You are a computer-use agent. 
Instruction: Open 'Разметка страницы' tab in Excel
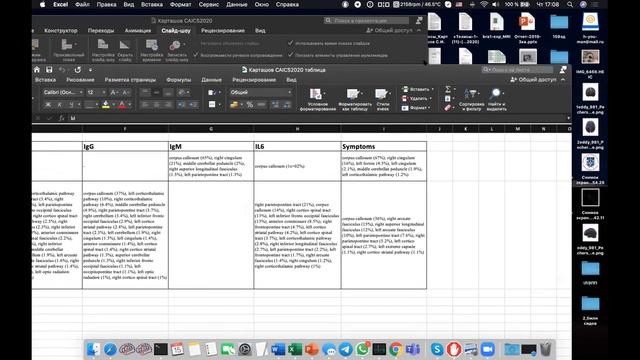click(130, 80)
